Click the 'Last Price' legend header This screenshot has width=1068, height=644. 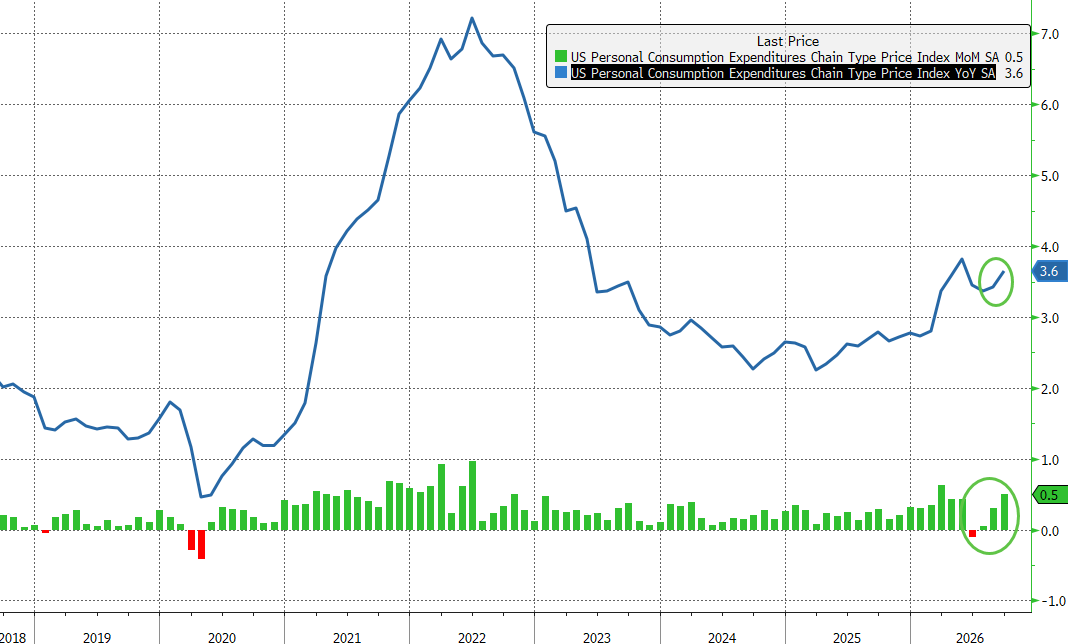point(788,41)
